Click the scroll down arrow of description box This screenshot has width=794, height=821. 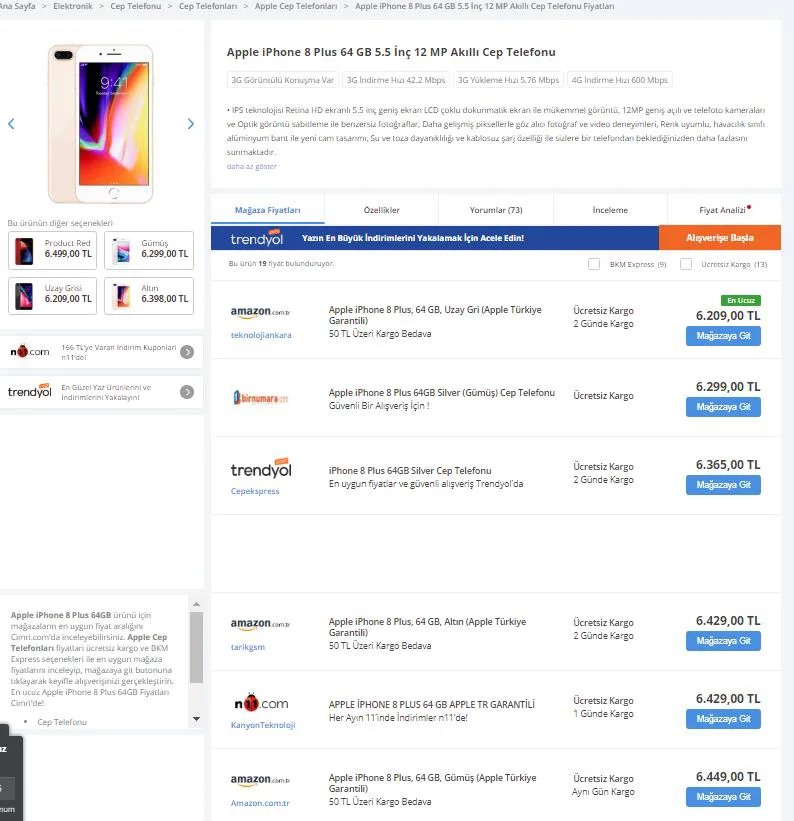(196, 719)
